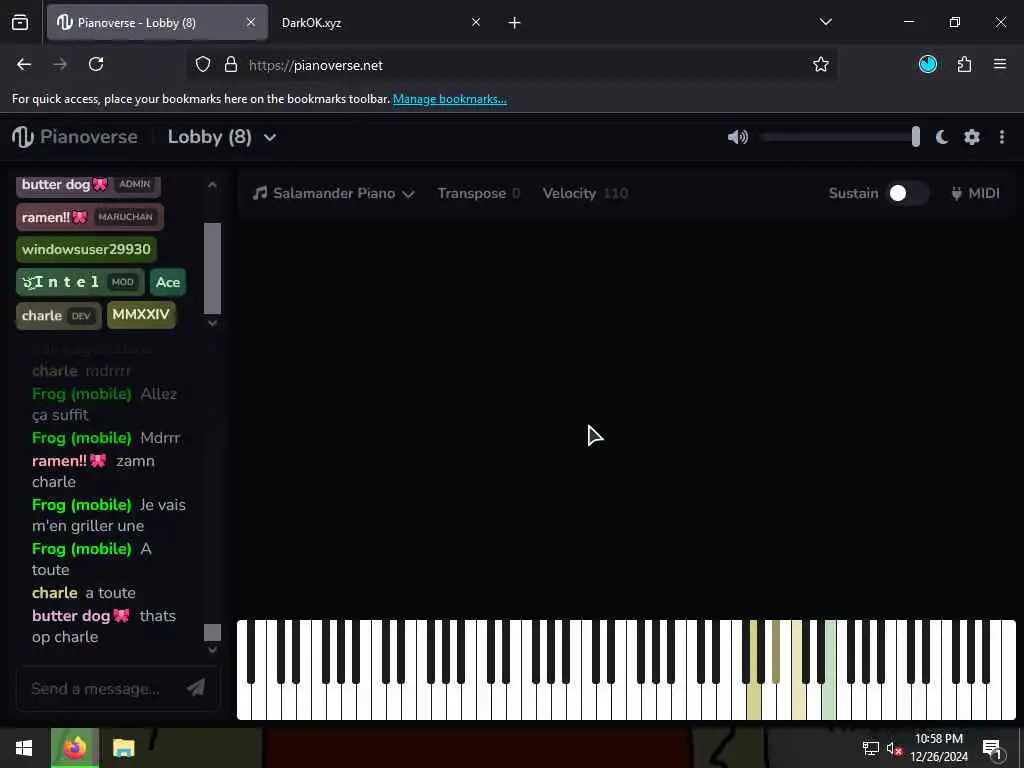Select the Pianoverse - Lobby (8) tab
This screenshot has height=768, width=1024.
tap(157, 23)
